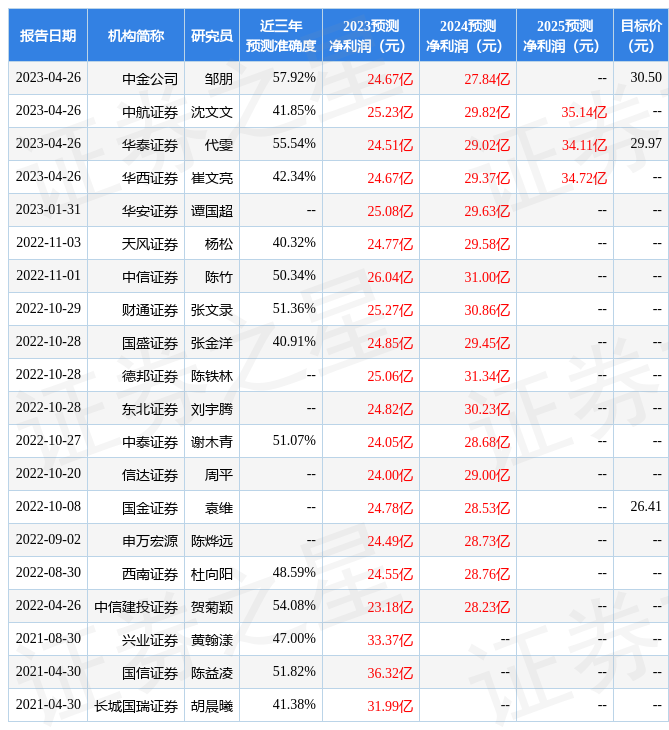
Task: Click researcher name 沈文文
Action: coord(212,112)
